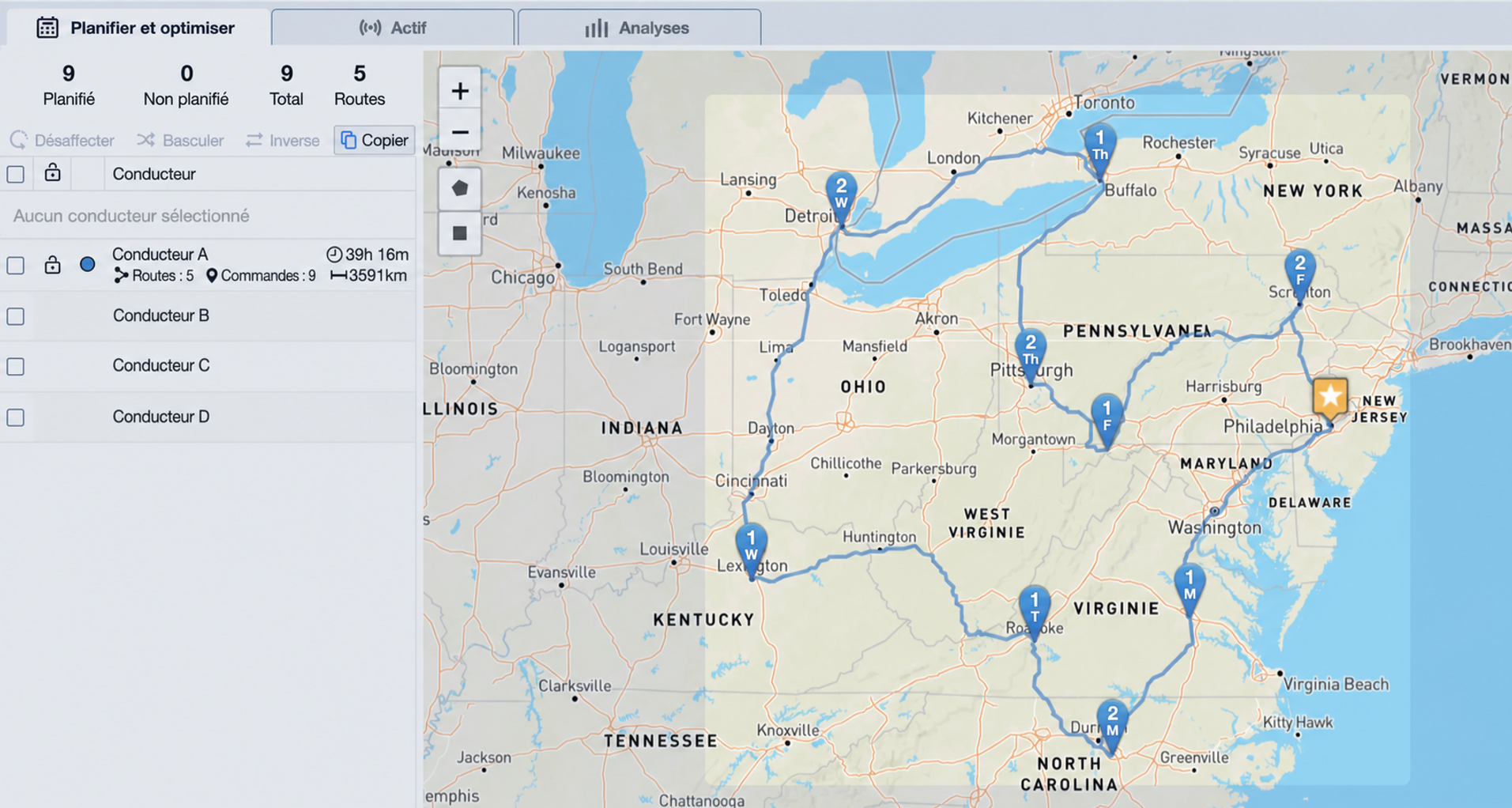1512x808 pixels.
Task: Click the Désaffecter unassign button
Action: pos(62,140)
